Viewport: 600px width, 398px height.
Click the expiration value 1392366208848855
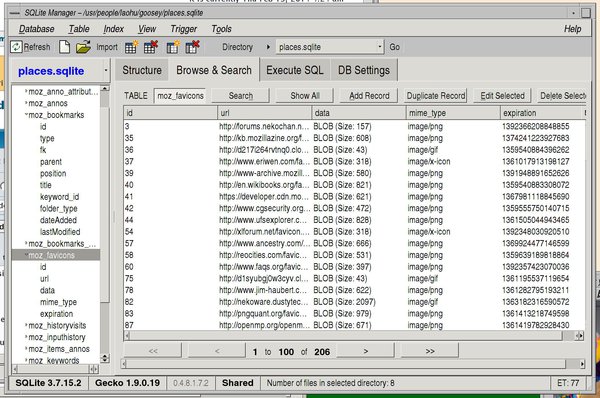click(536, 126)
